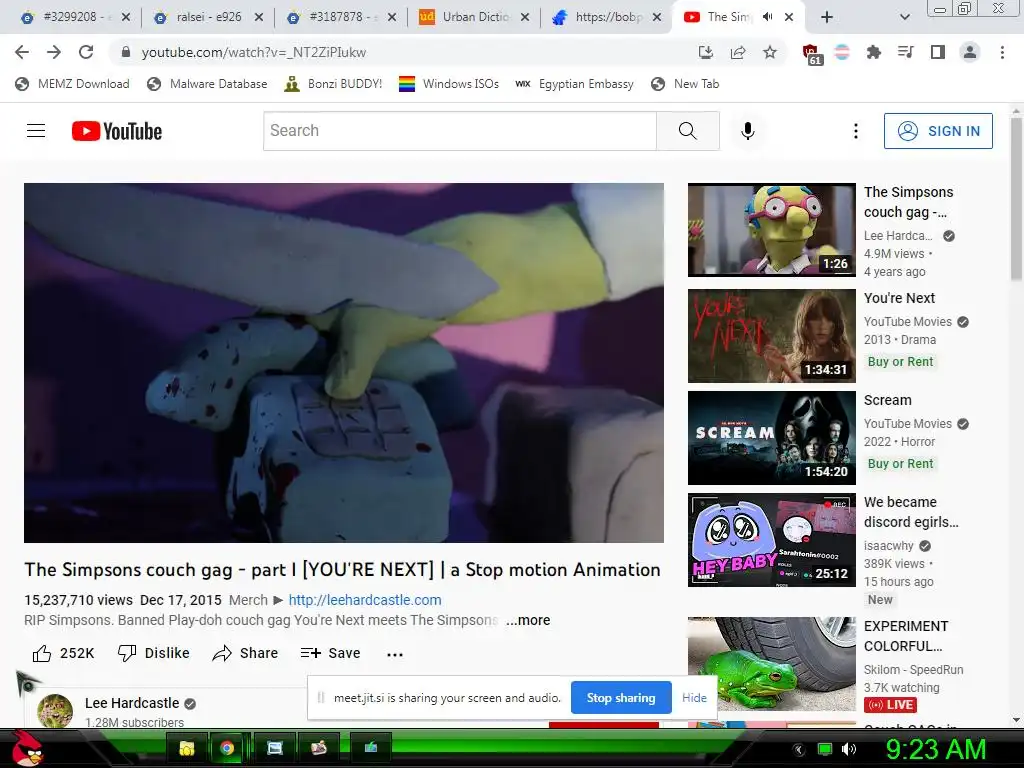The width and height of the screenshot is (1024, 768).
Task: Click the Stop sharing button
Action: [x=621, y=697]
